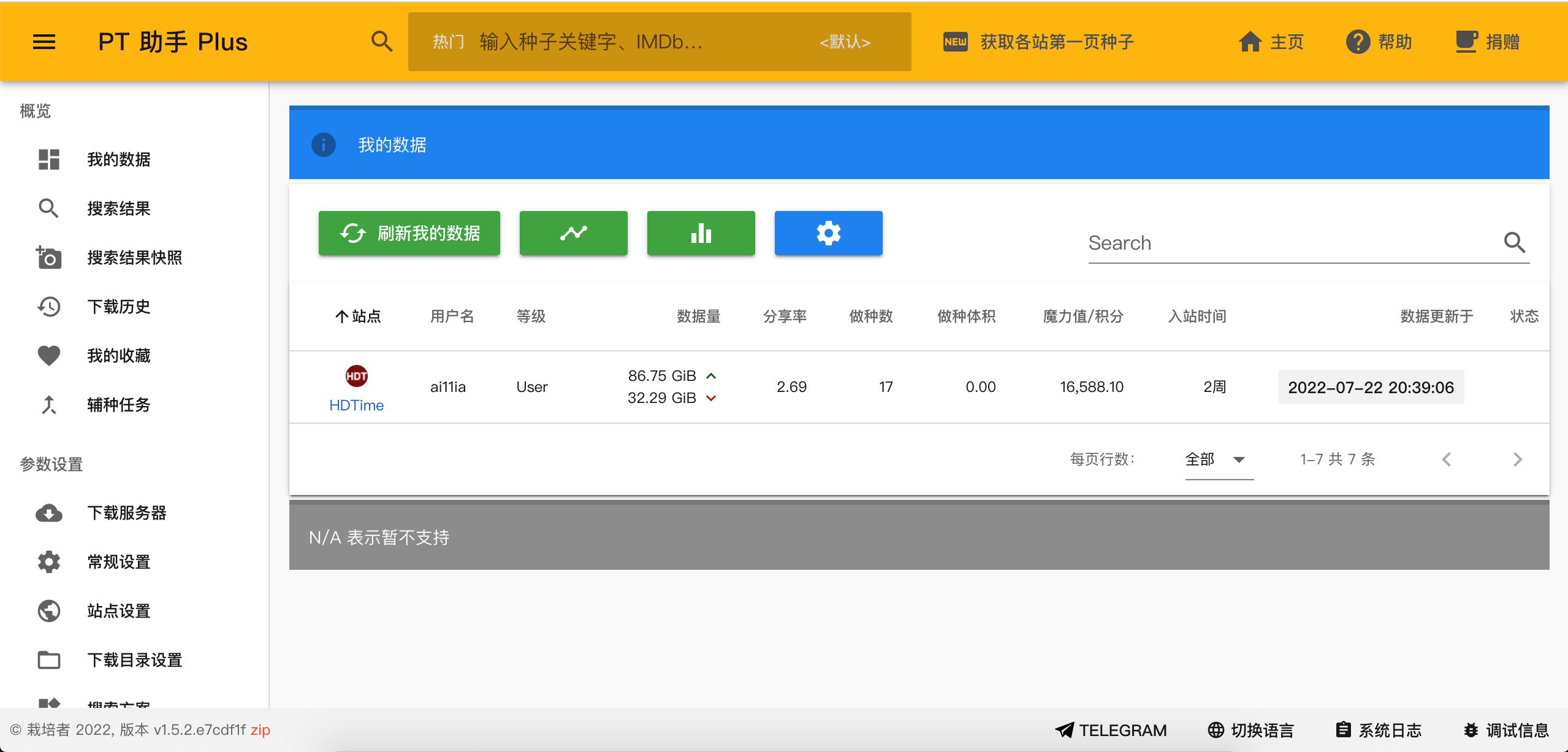Click 获取各站第一页种子 button
The height and width of the screenshot is (752, 1568).
[x=1039, y=42]
